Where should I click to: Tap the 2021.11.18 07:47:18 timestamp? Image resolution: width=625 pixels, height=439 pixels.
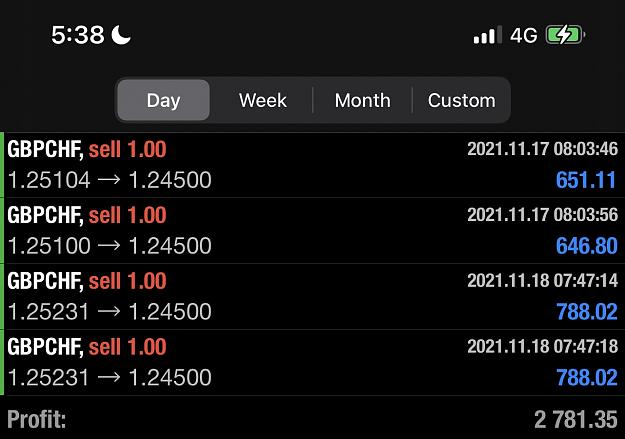[x=542, y=346]
